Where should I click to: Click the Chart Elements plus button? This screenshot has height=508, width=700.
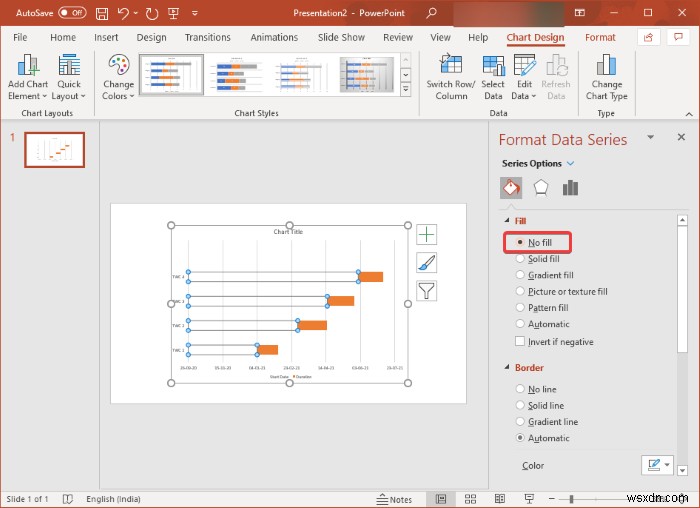coord(426,234)
